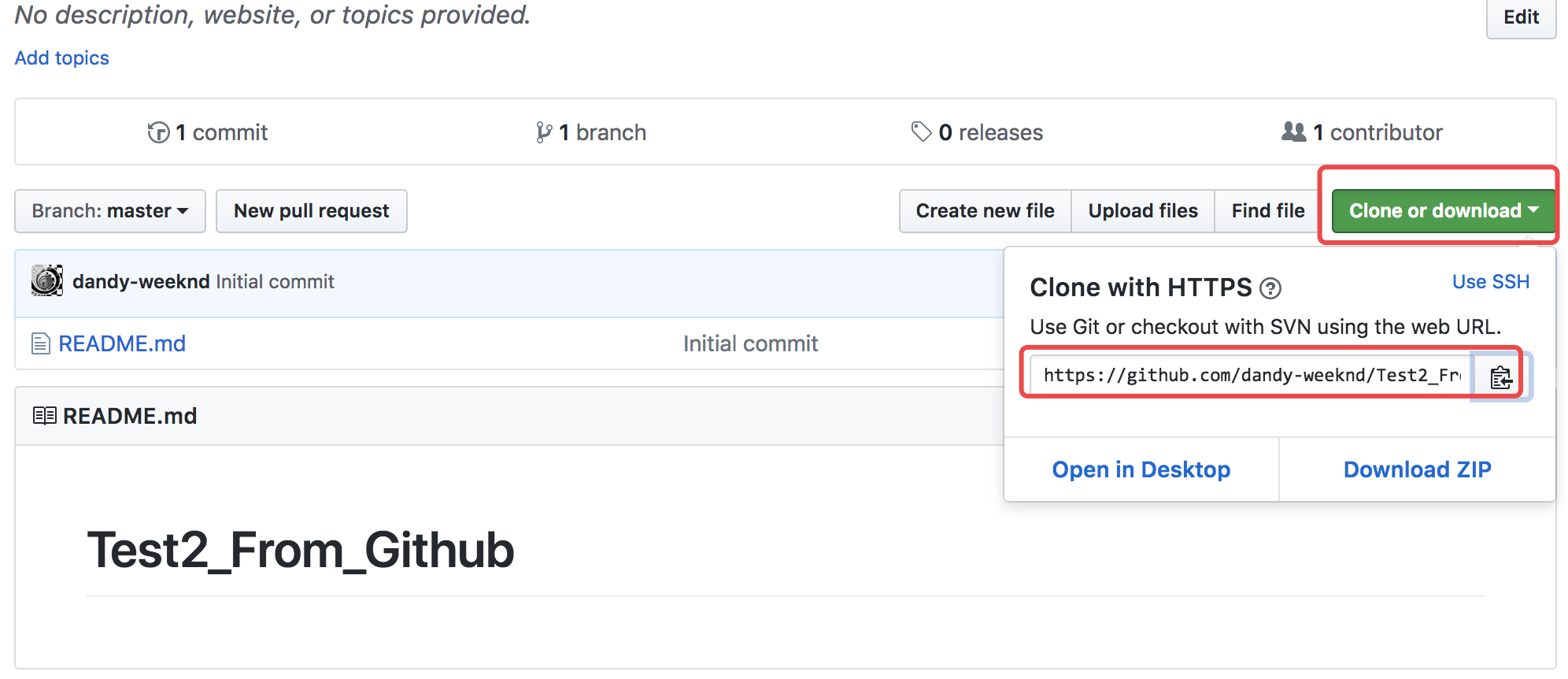The image size is (1568, 679).
Task: Click the README.md file icon
Action: coord(40,343)
